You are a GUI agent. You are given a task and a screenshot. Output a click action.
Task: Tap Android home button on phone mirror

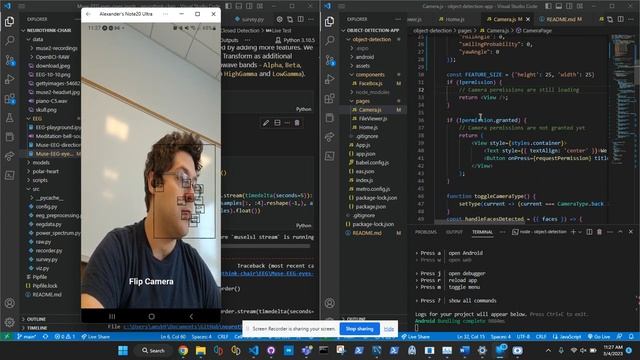tap(151, 316)
